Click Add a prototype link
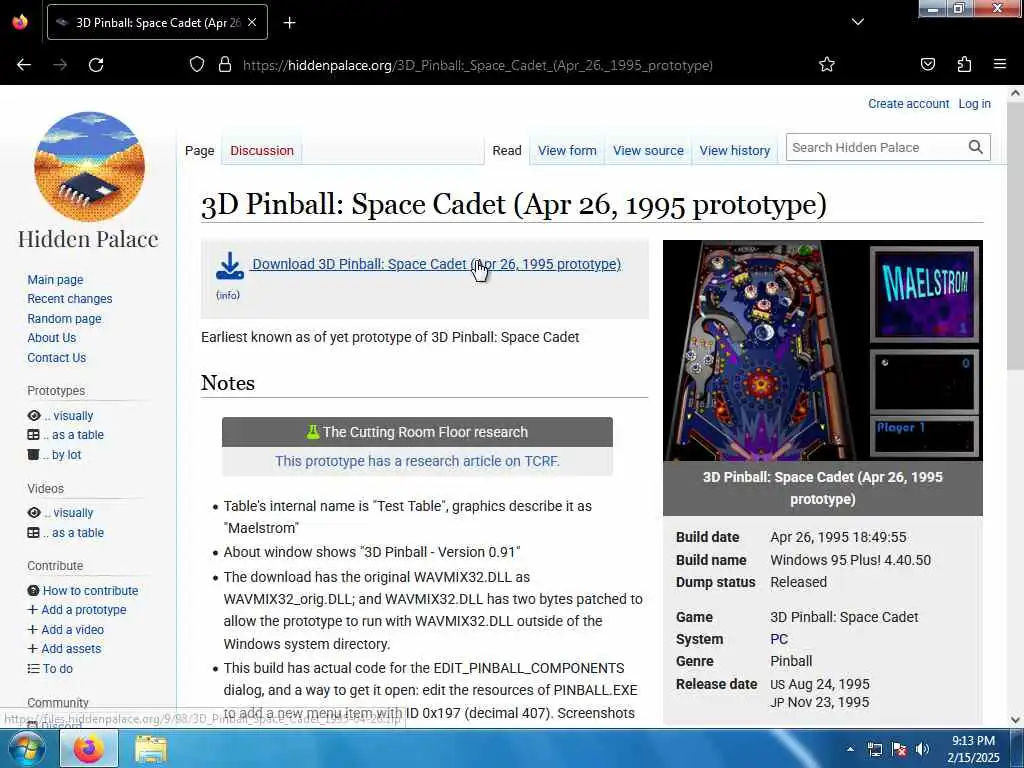 click(x=84, y=609)
